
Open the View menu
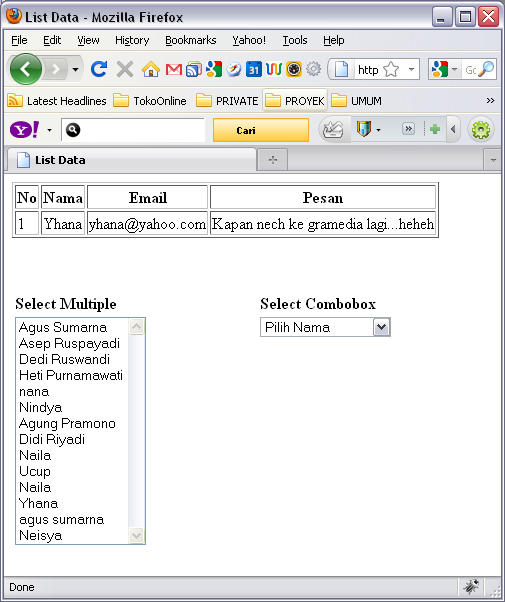point(88,40)
